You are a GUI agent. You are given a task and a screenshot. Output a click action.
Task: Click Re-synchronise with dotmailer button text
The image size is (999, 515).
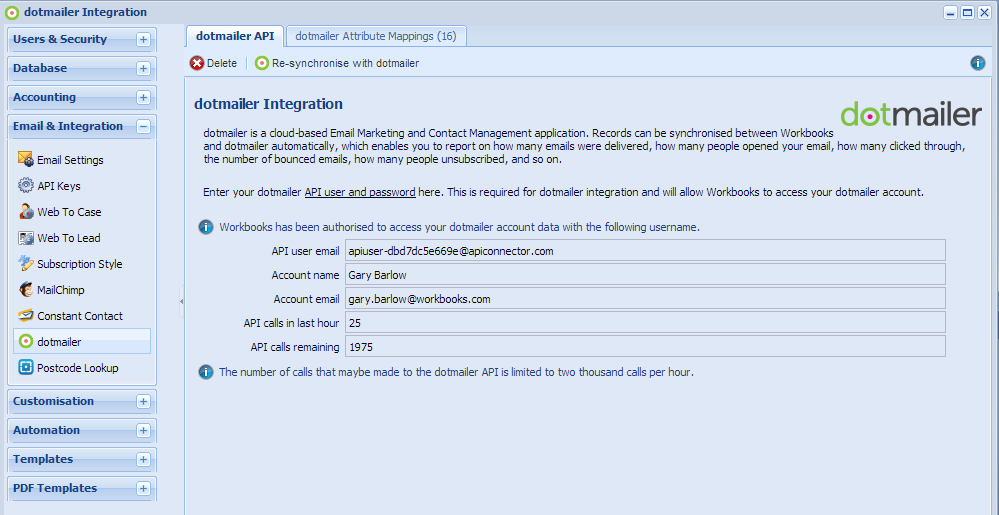pyautogui.click(x=345, y=63)
